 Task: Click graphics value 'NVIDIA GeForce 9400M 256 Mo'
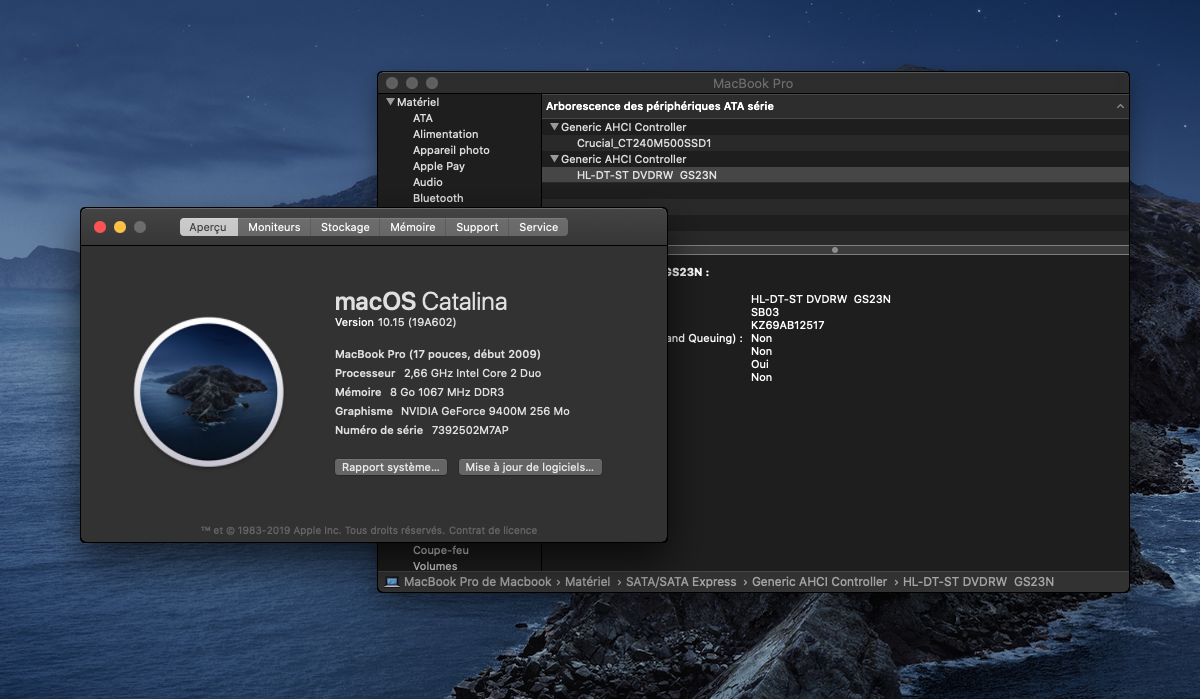click(485, 411)
